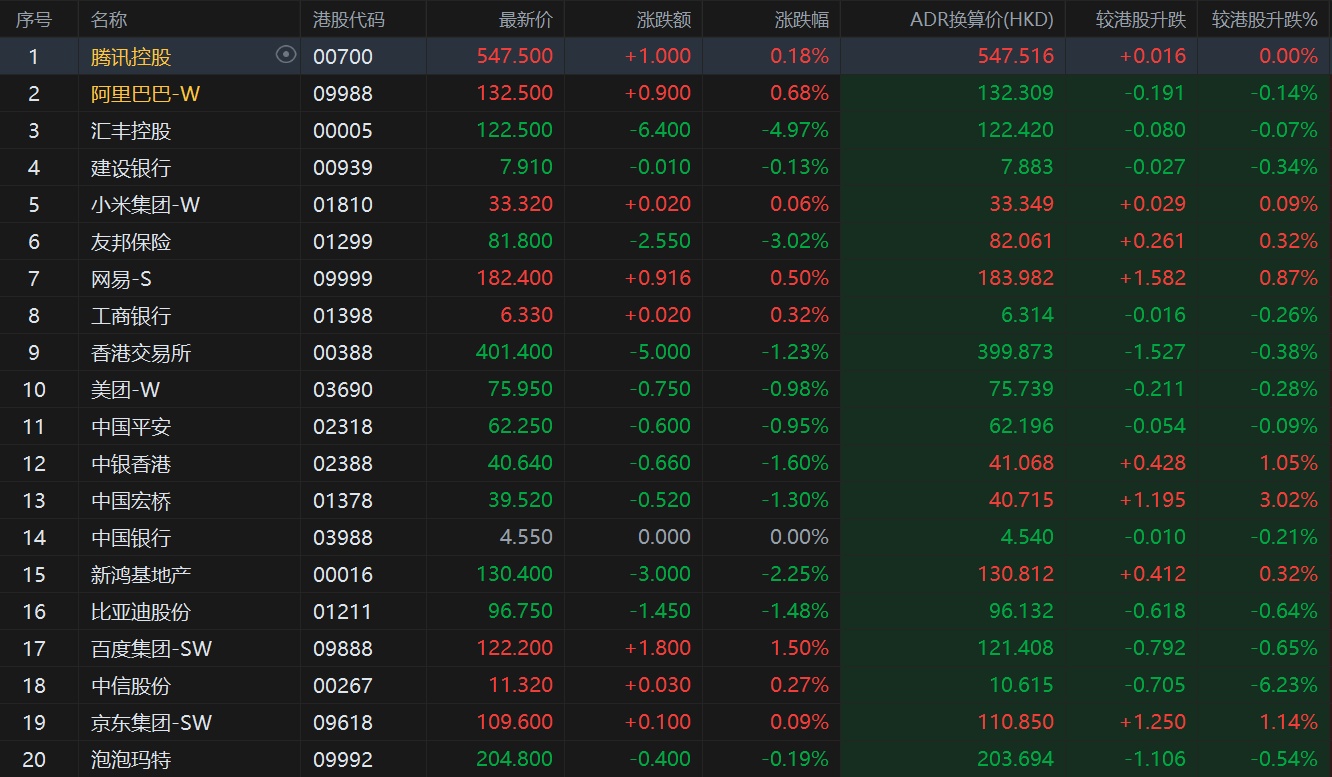The image size is (1332, 777).
Task: Click the 较港股升跌 column header
Action: [1140, 19]
